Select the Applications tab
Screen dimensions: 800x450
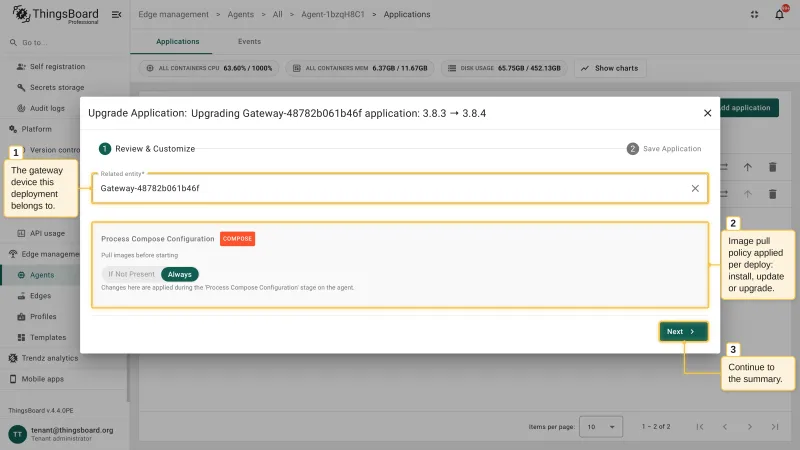click(x=178, y=41)
